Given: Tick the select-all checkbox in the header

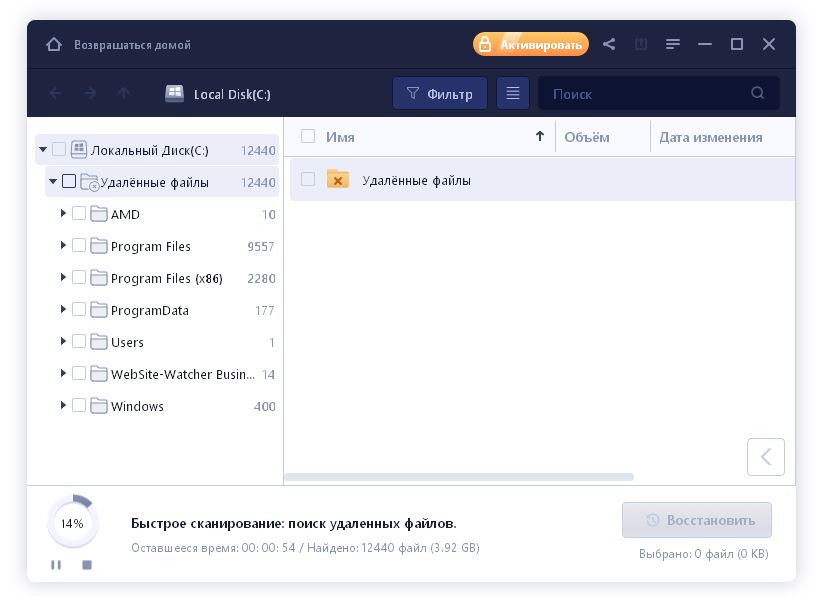Looking at the screenshot, I should click(x=308, y=136).
